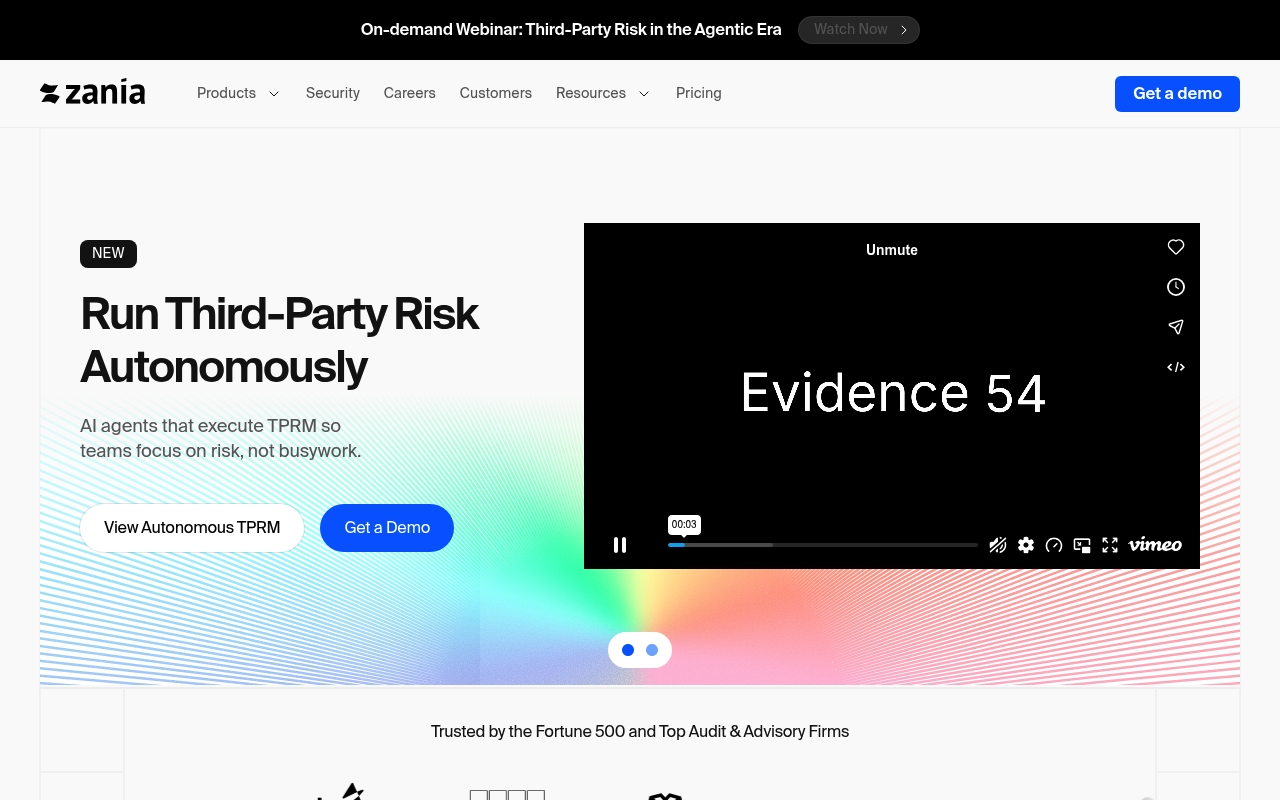Open the Pricing page
1280x800 pixels.
[x=699, y=93]
